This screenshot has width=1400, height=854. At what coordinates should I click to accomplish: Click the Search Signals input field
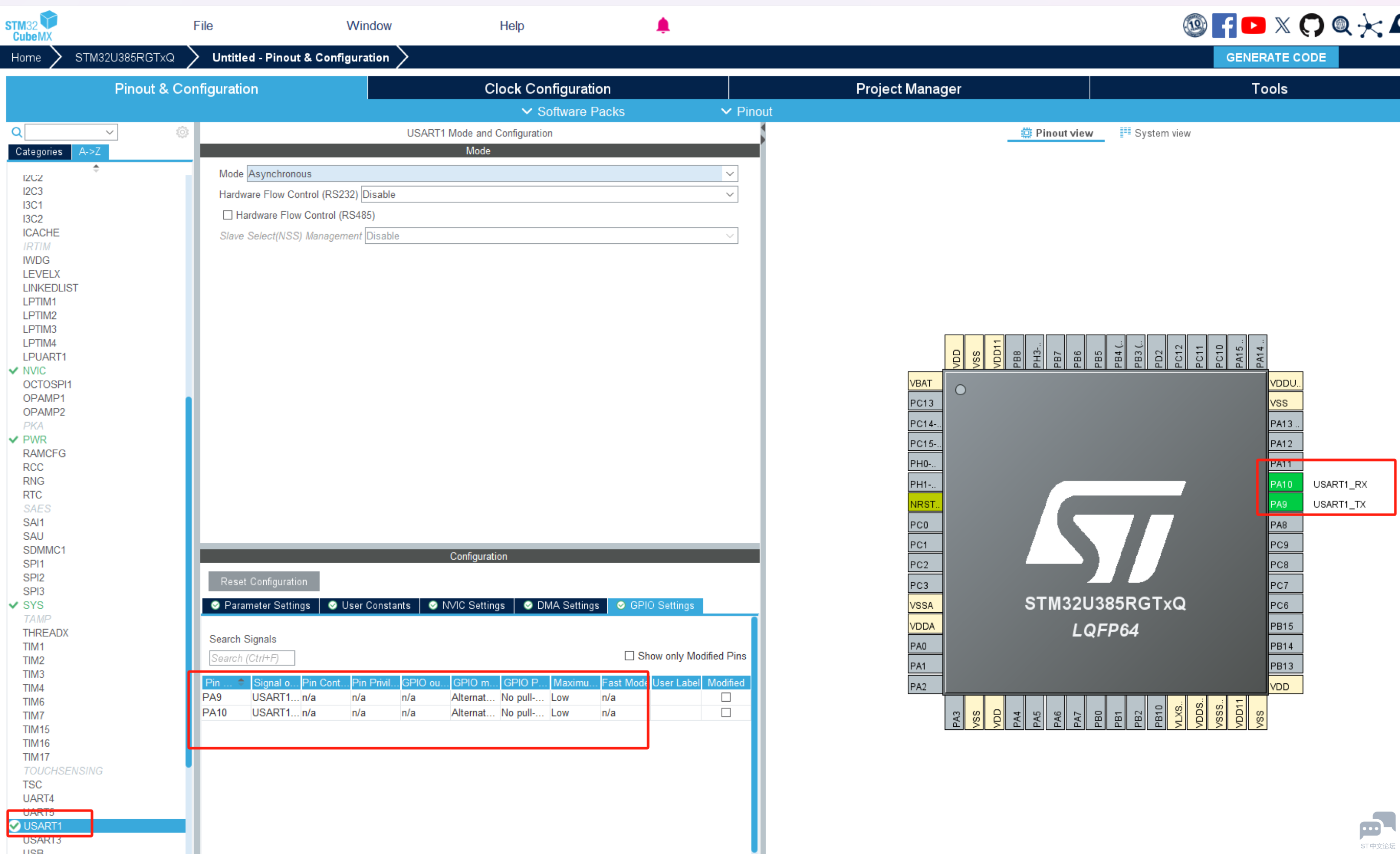coord(251,658)
